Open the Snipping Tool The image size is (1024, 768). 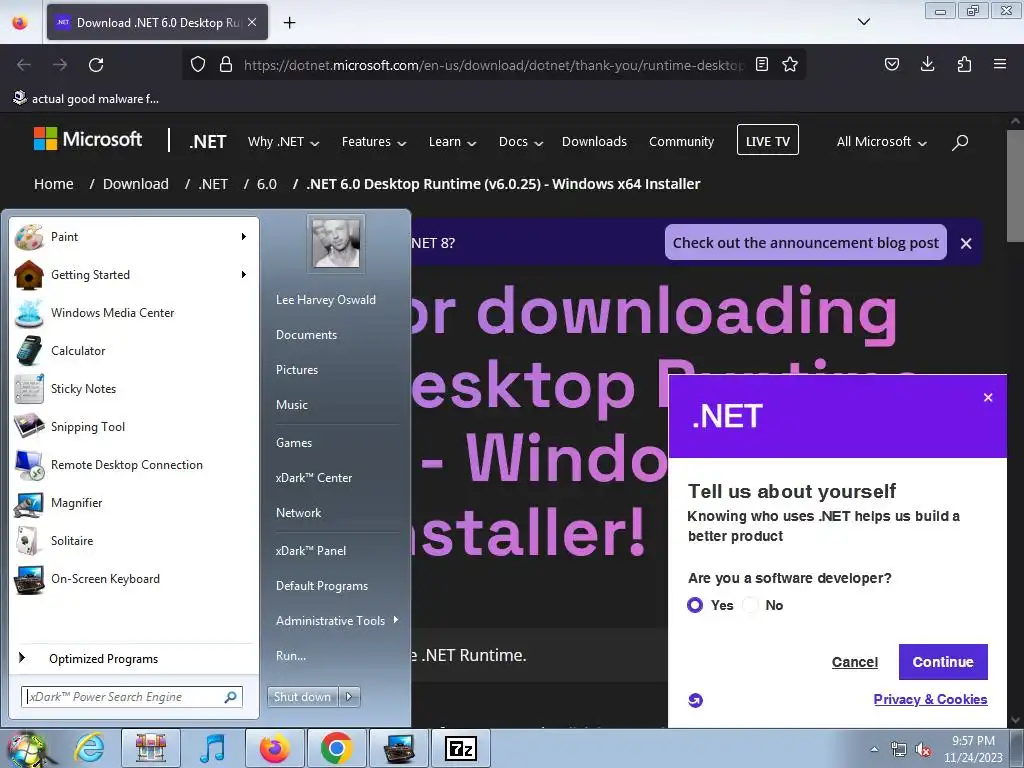coord(134,426)
